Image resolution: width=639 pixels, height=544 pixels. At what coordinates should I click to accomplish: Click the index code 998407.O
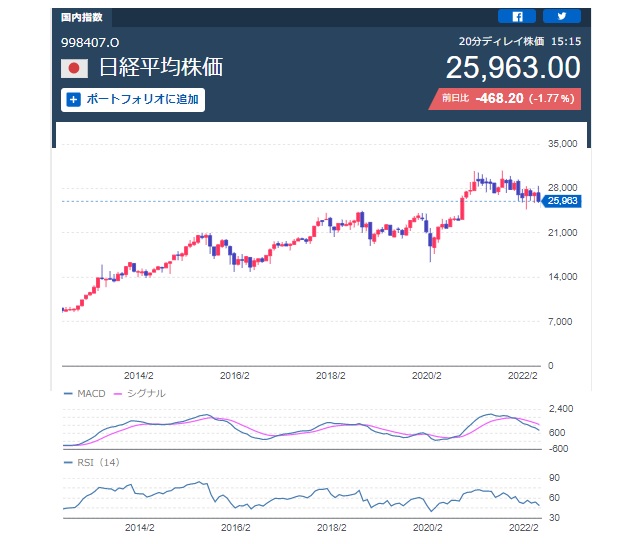tap(90, 43)
